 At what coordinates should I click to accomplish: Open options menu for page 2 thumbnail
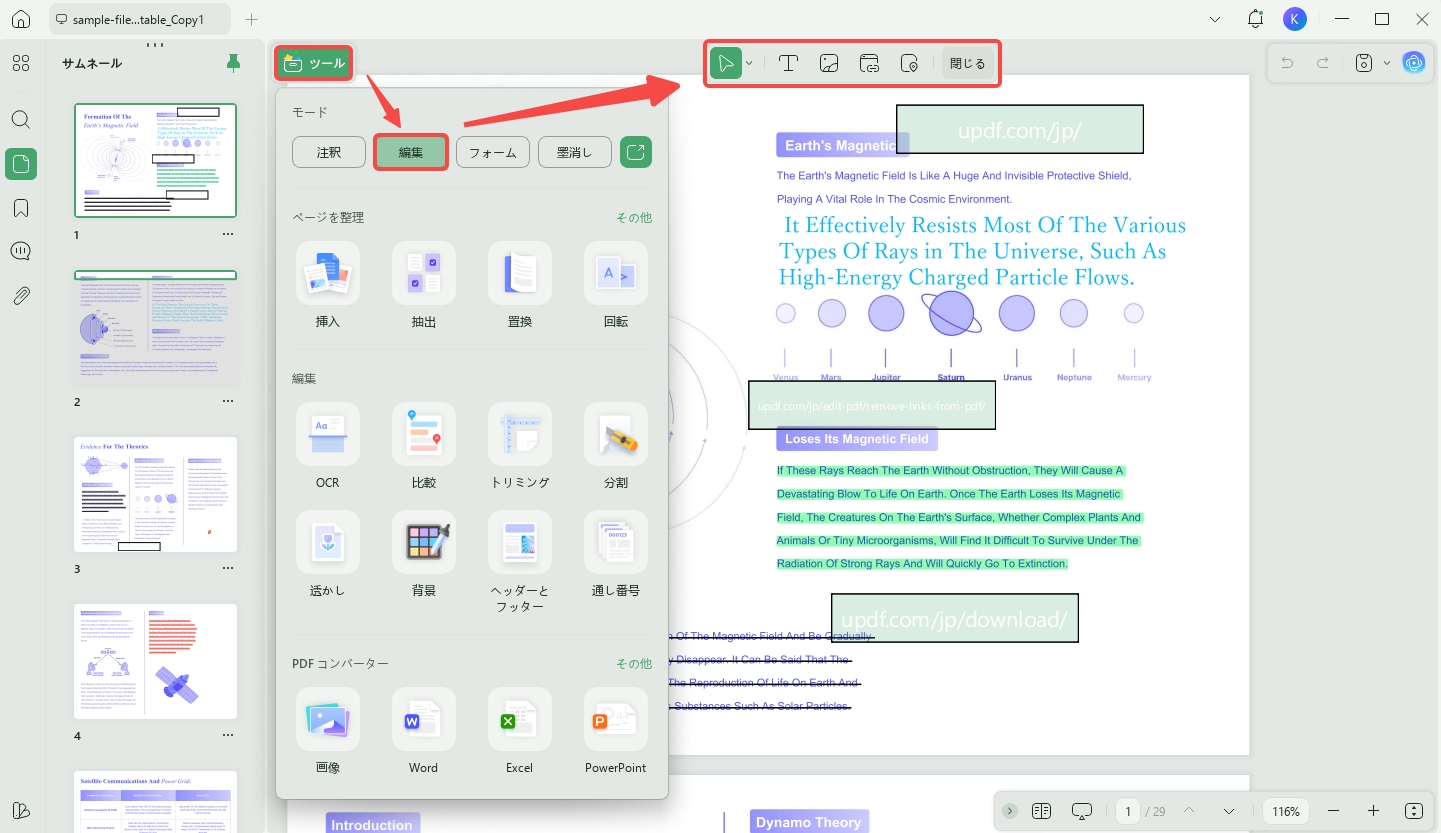(x=228, y=401)
